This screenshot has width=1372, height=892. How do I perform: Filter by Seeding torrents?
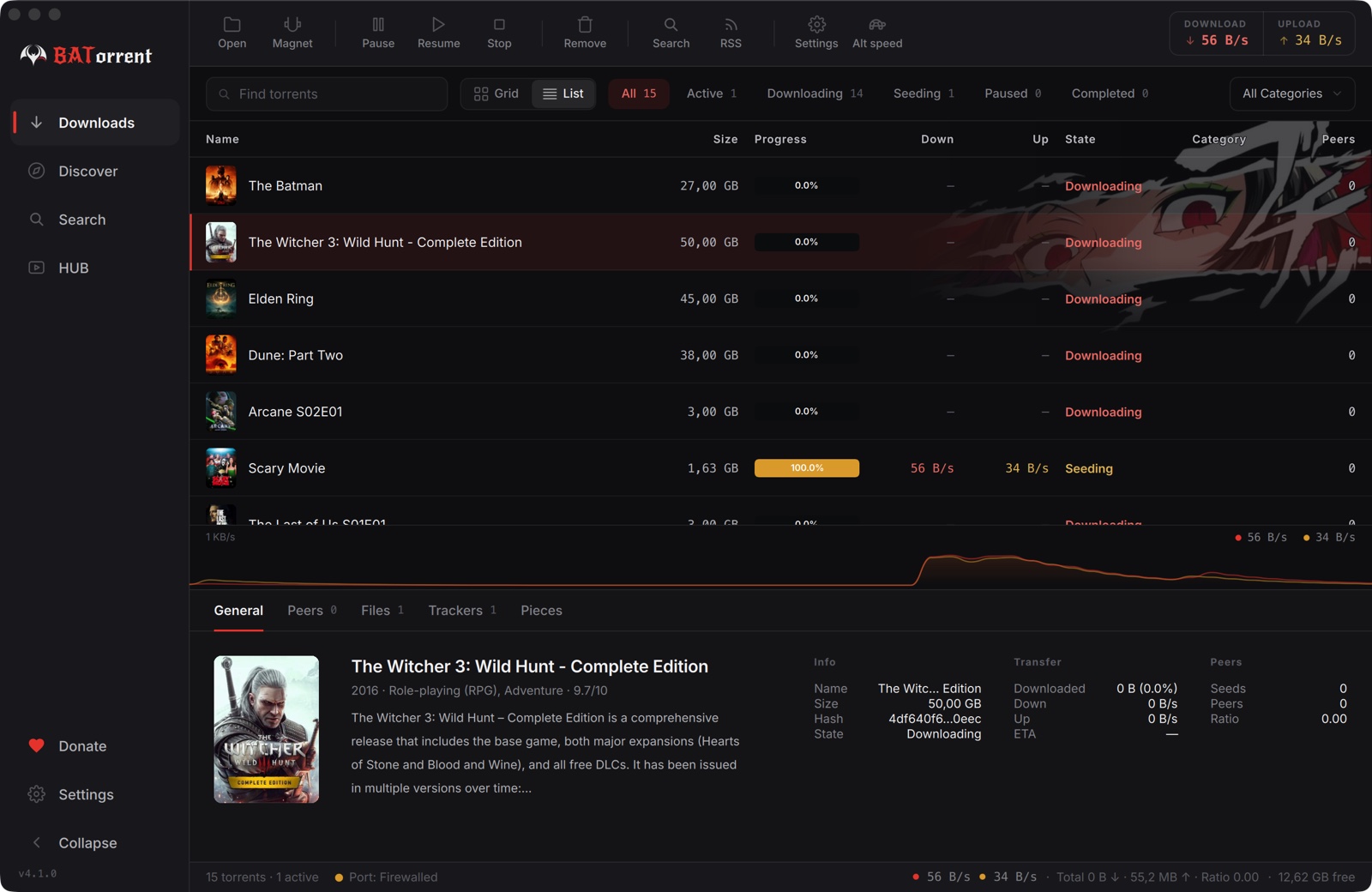(924, 93)
